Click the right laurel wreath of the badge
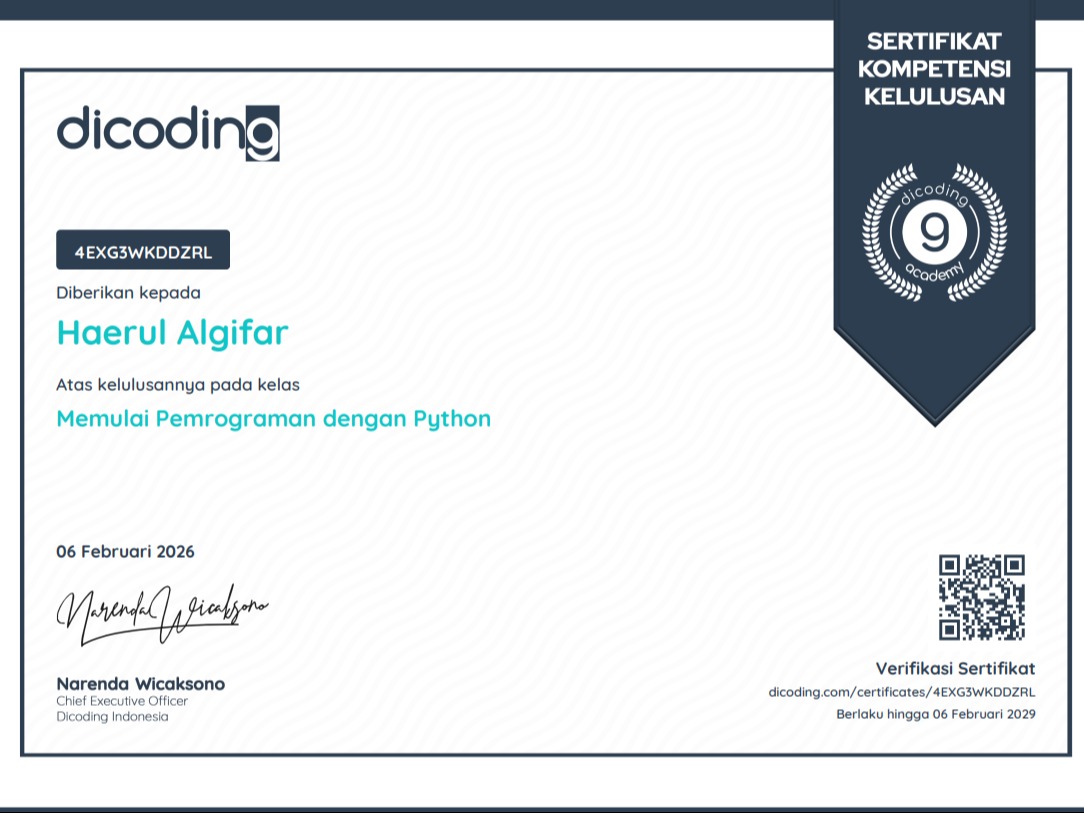 coord(986,235)
